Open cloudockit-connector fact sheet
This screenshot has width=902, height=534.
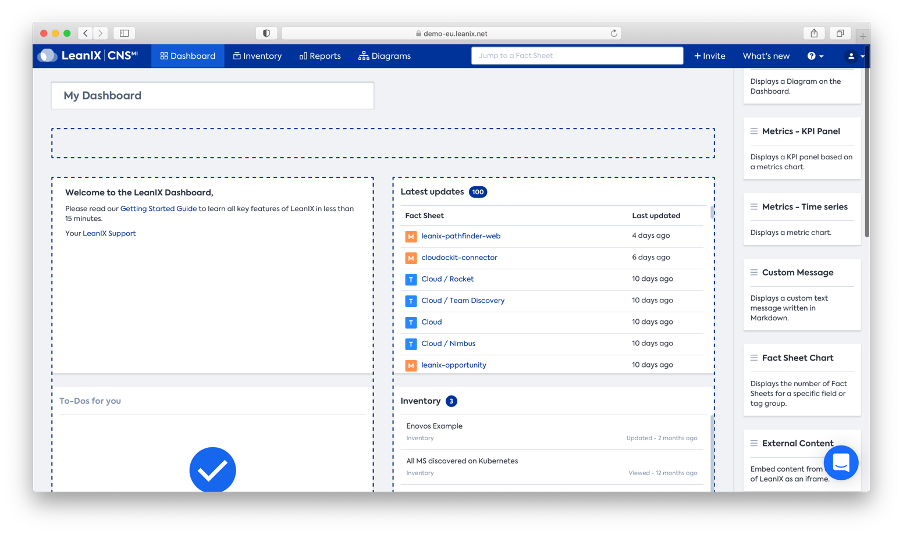tap(459, 257)
